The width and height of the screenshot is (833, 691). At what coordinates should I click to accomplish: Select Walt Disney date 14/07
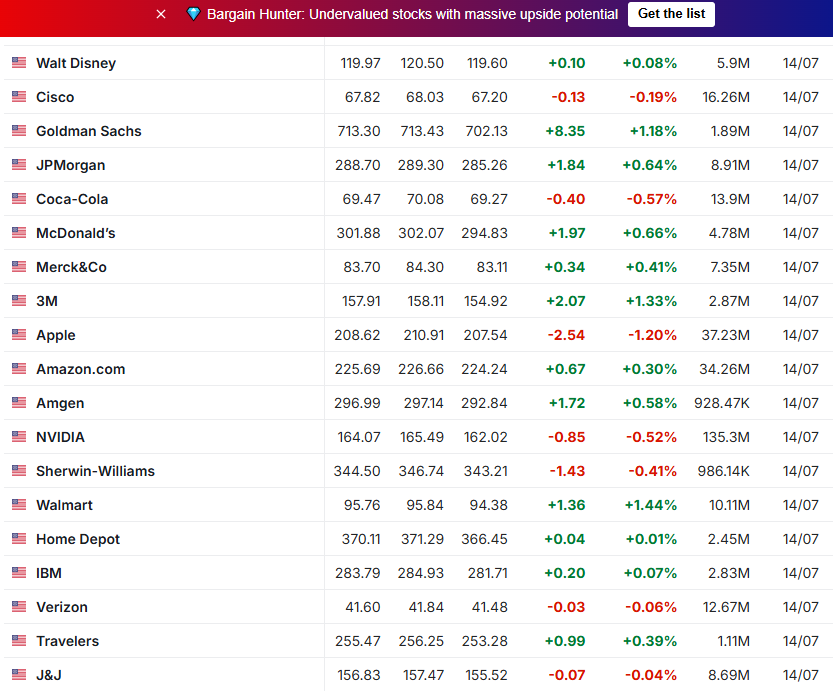point(801,63)
